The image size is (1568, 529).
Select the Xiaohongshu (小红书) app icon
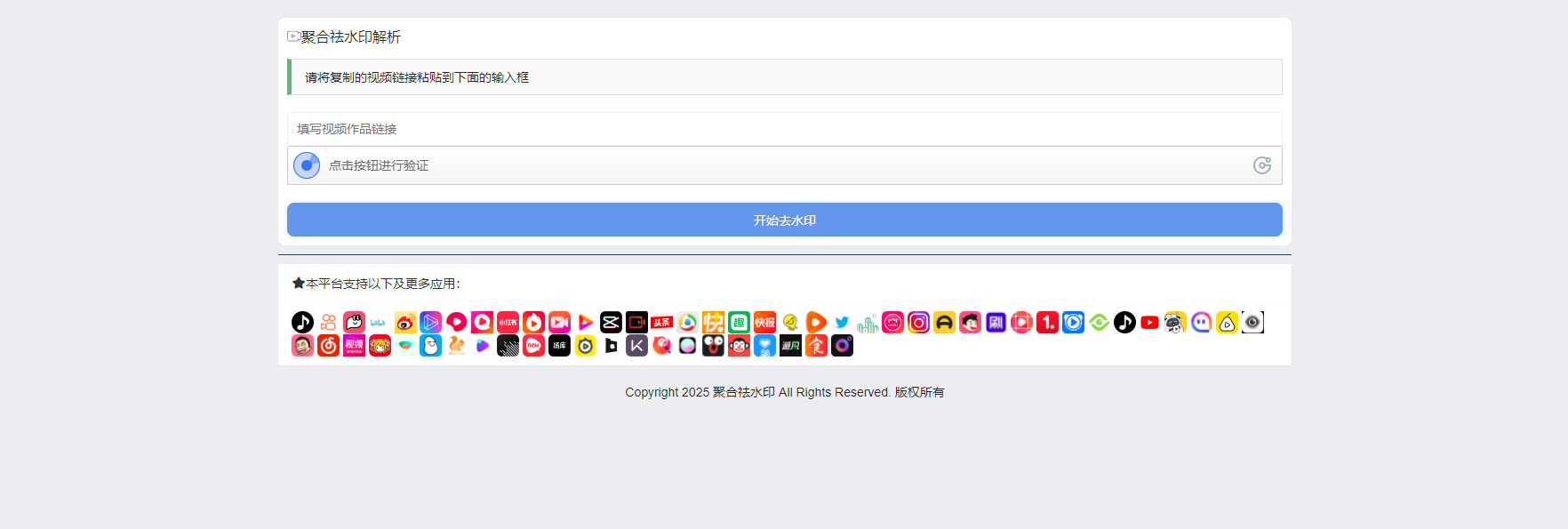coord(508,323)
